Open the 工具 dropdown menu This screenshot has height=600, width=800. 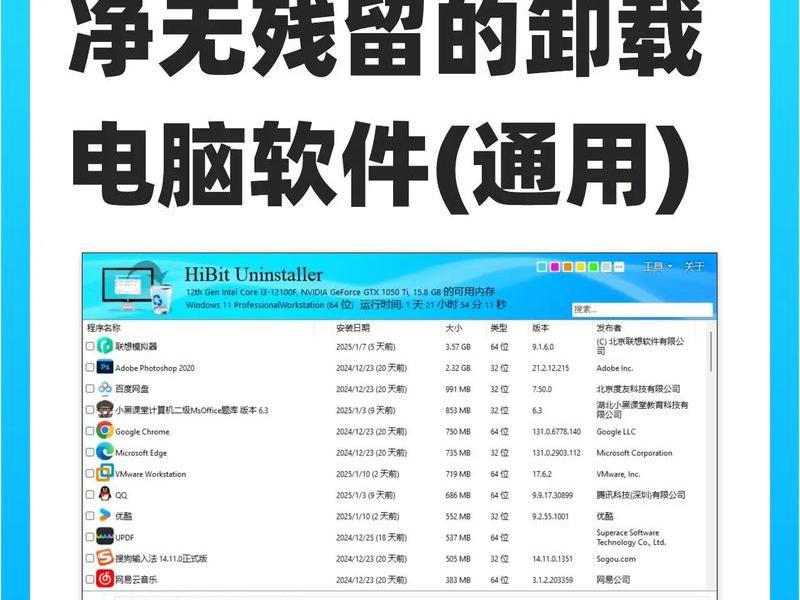click(x=658, y=266)
